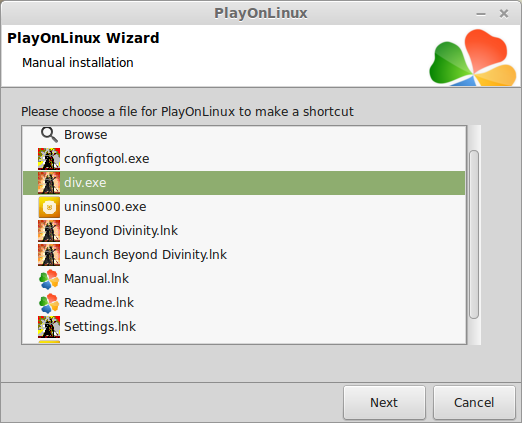Screen dimensions: 522x423
Task: Click the file list vertical scrollbar handle
Action: (474, 234)
